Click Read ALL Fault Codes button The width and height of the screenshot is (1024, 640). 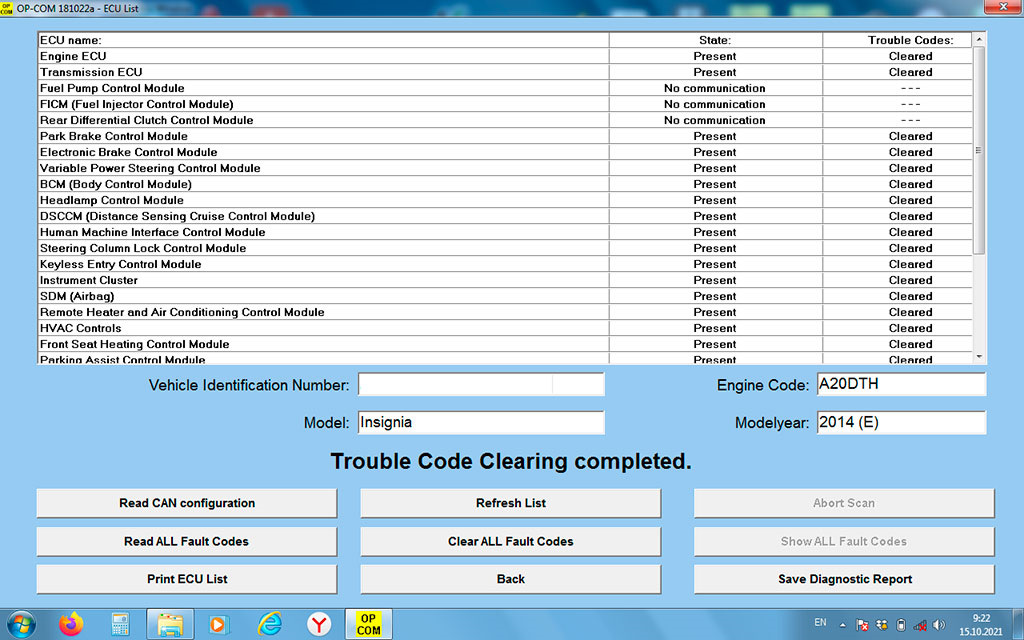pyautogui.click(x=187, y=541)
